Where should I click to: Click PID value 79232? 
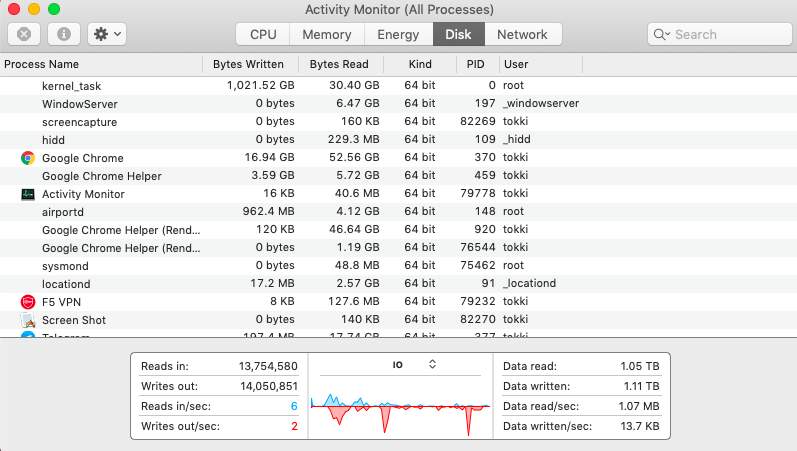478,301
